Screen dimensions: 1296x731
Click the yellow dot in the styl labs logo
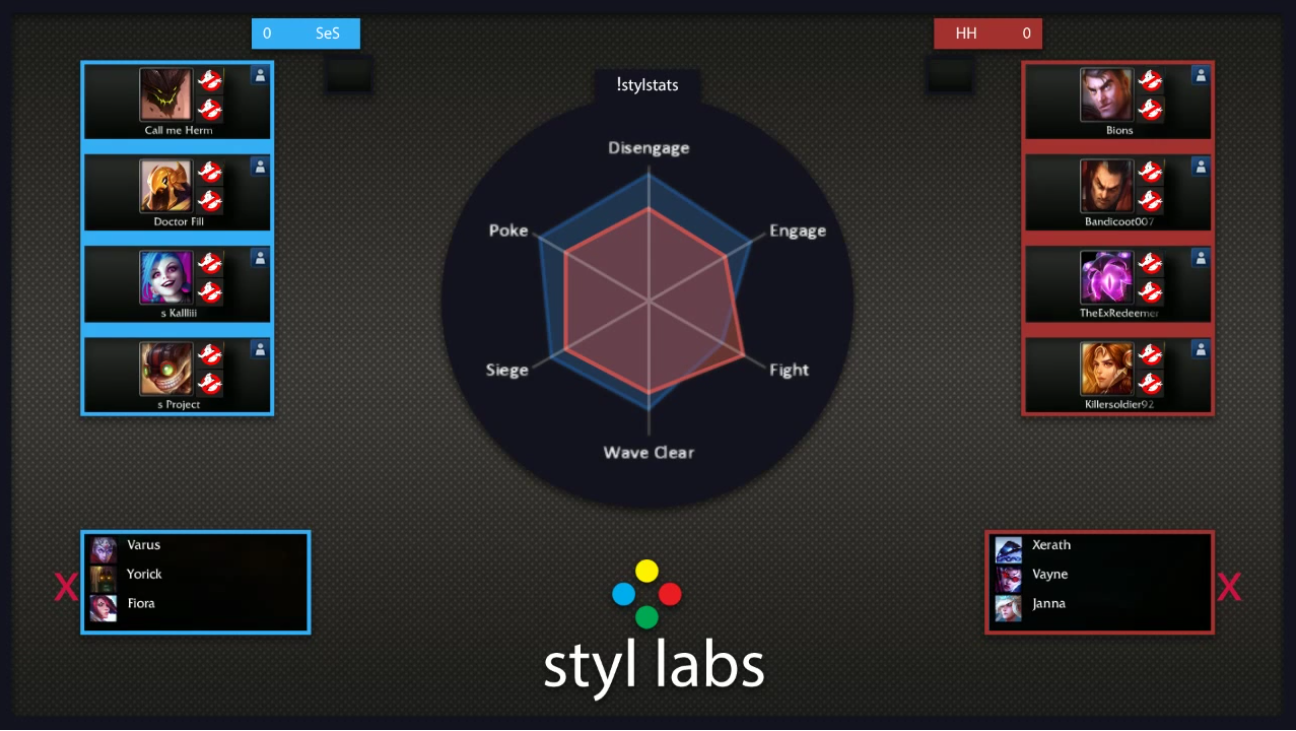[648, 570]
